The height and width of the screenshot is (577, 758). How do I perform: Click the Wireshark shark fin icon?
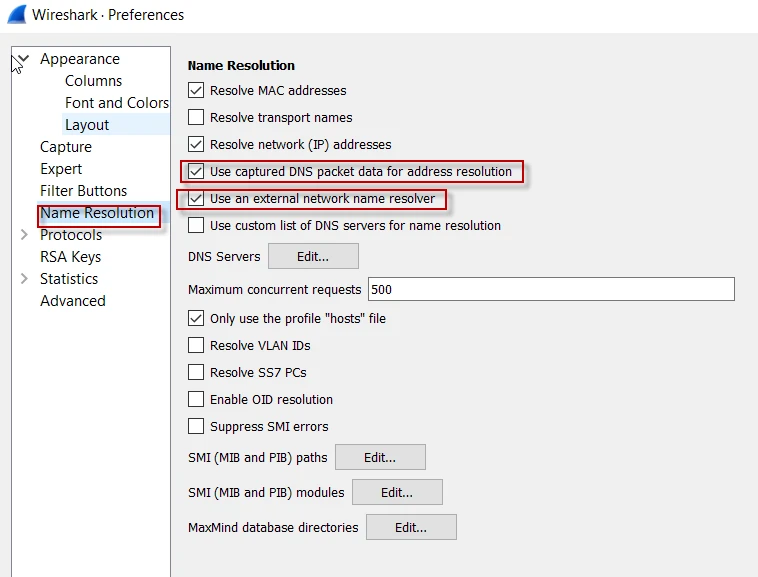click(17, 15)
